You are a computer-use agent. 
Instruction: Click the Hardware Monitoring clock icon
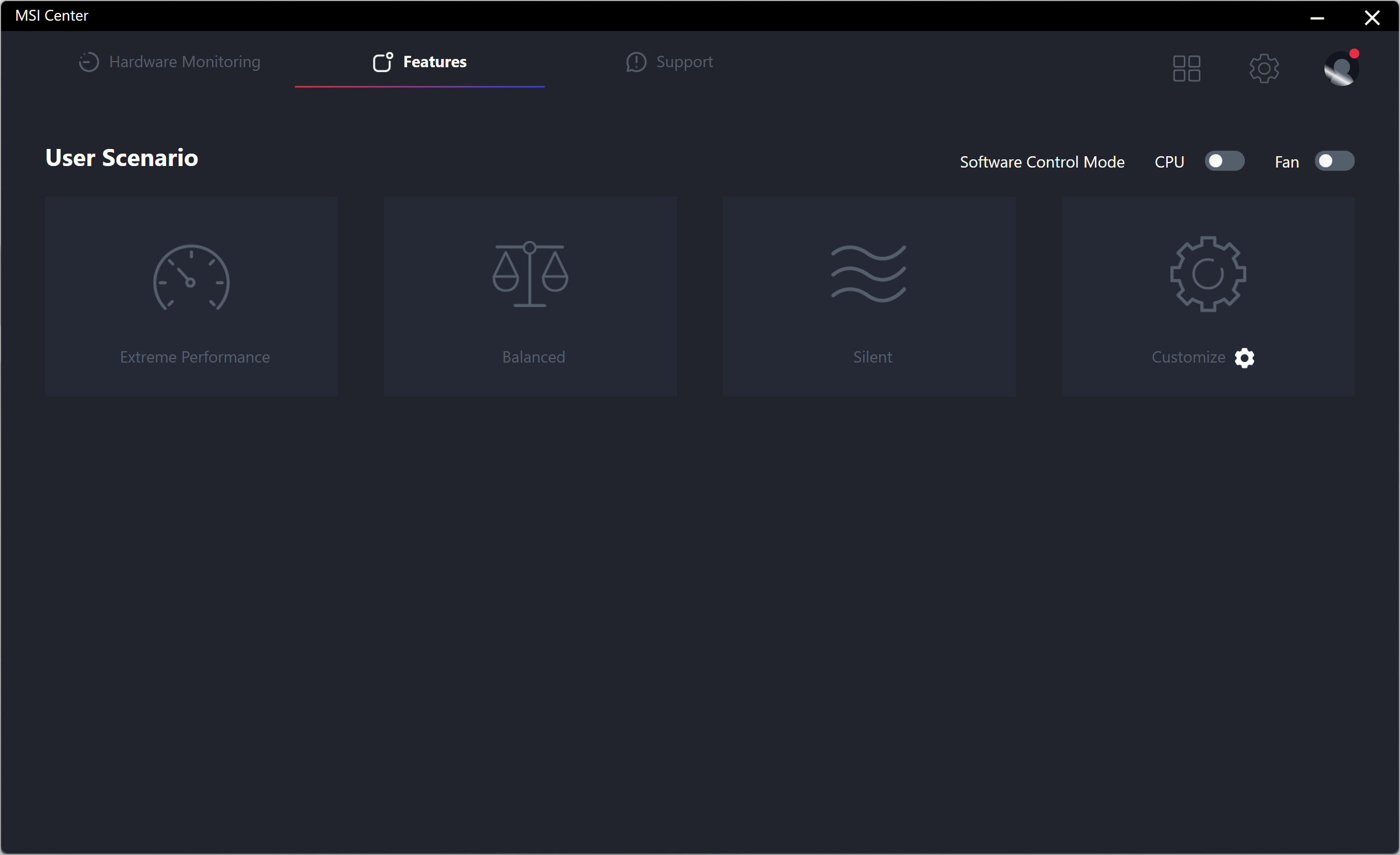point(88,62)
